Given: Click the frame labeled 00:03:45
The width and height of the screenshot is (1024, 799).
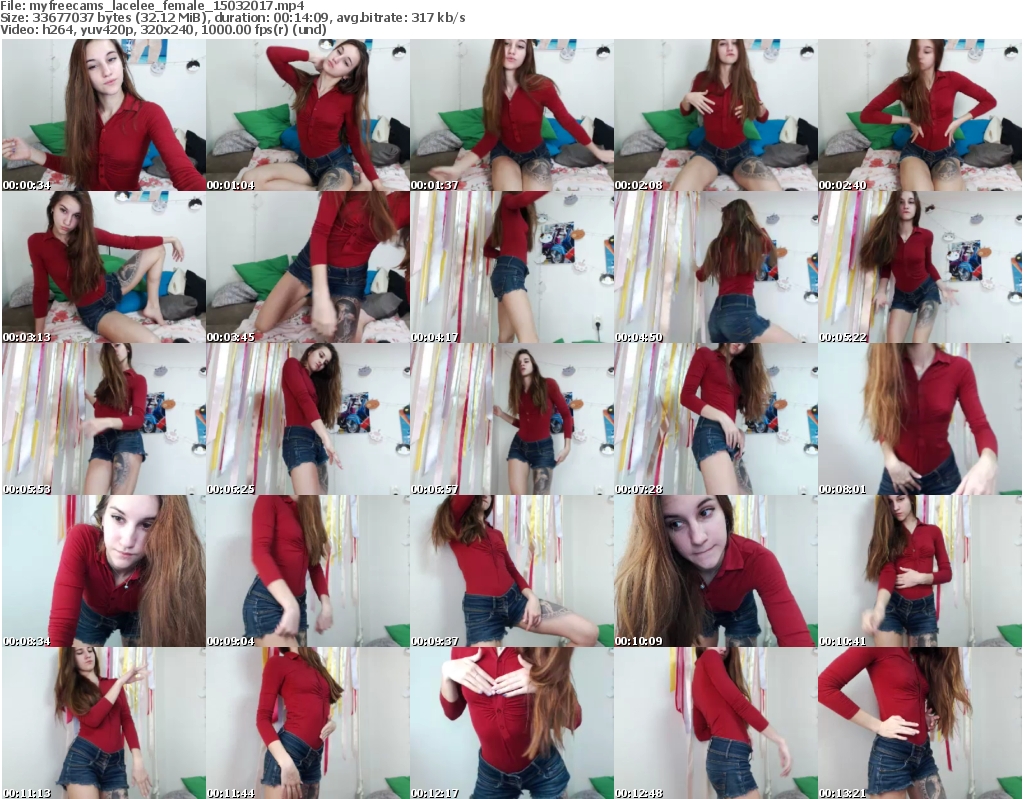Looking at the screenshot, I should click(308, 267).
